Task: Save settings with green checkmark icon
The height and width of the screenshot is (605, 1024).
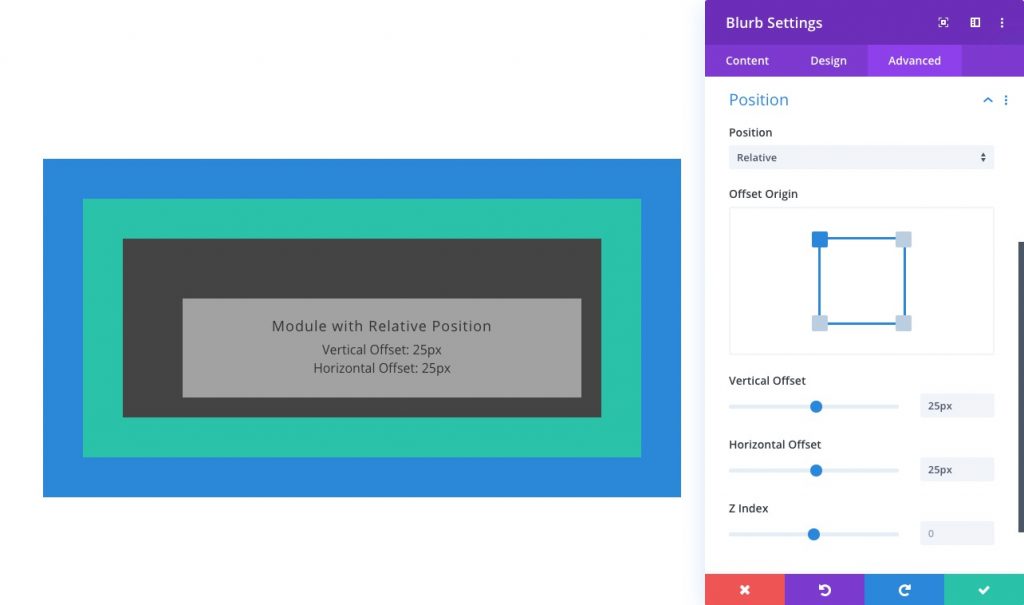Action: (x=983, y=590)
